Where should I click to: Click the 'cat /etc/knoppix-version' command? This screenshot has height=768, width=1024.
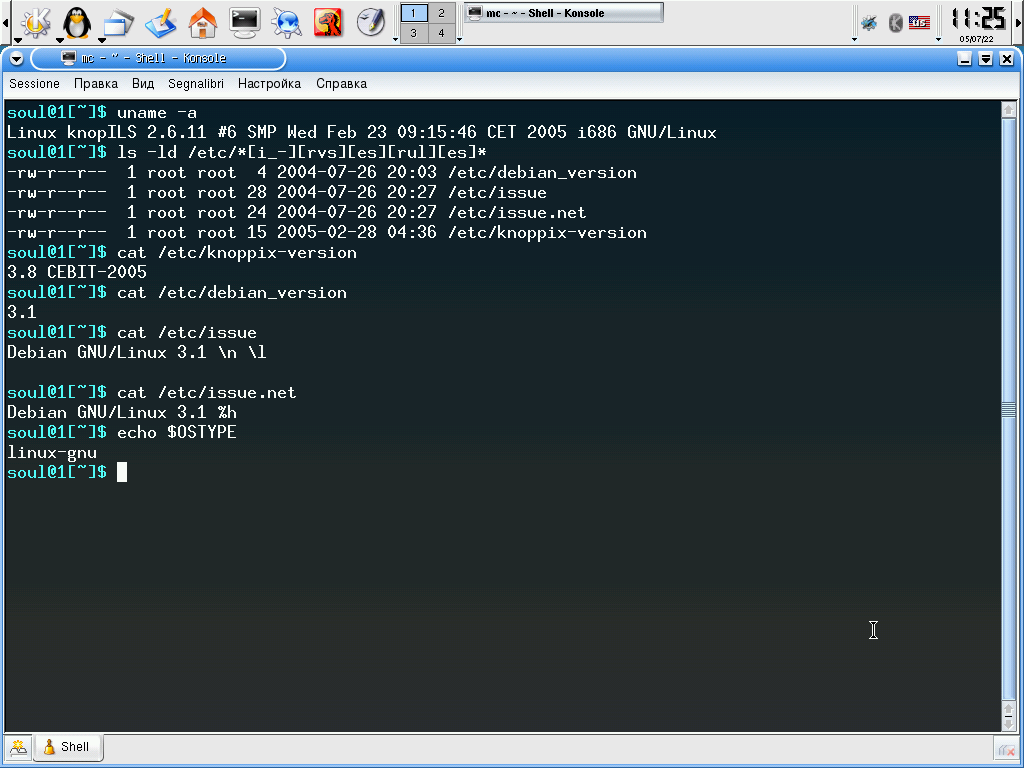coord(237,253)
